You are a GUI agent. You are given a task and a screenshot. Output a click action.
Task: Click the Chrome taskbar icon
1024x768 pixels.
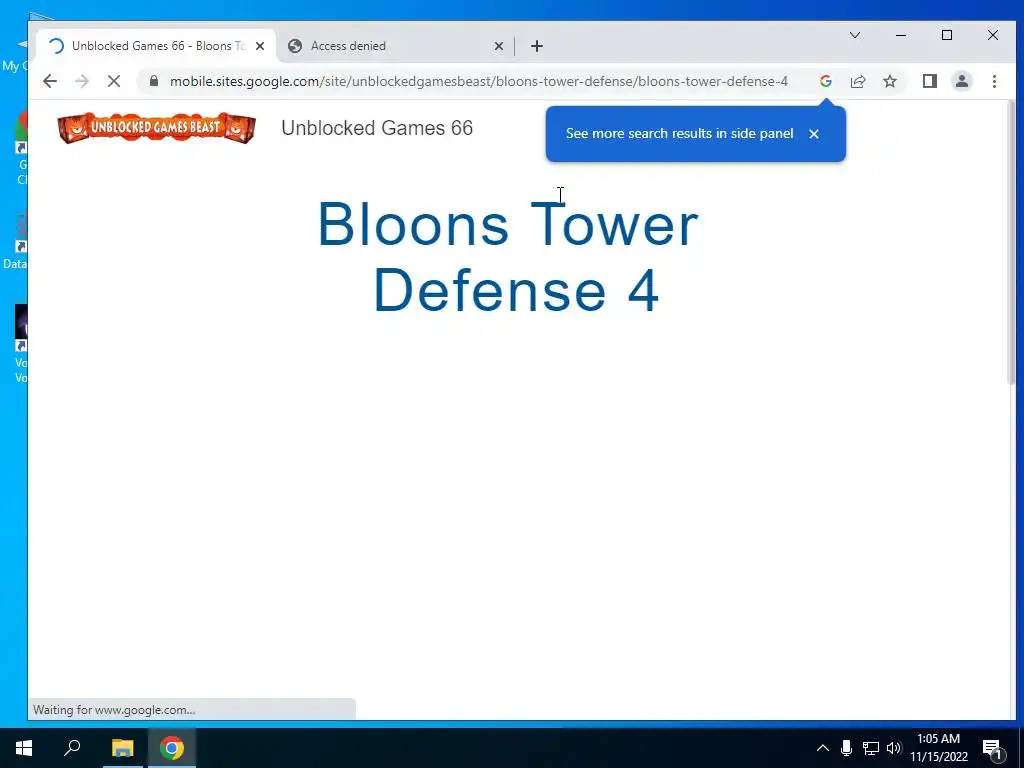tap(172, 748)
